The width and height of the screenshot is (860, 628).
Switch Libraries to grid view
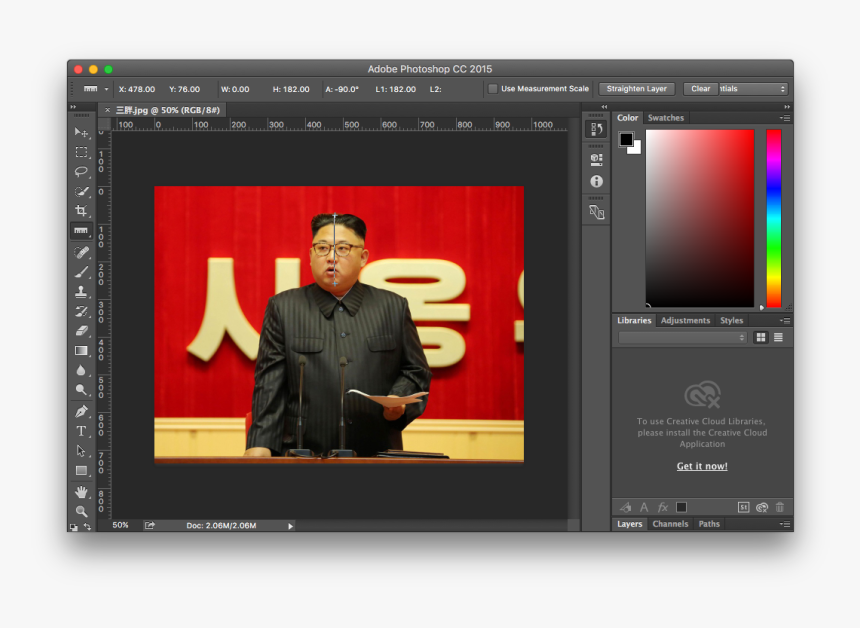point(761,337)
